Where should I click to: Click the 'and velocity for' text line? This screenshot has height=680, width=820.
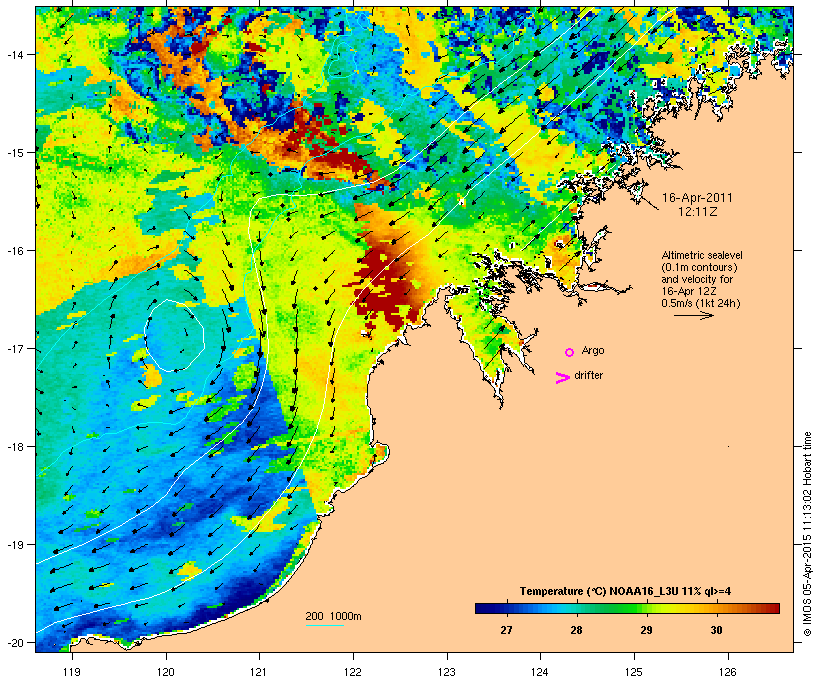(697, 279)
